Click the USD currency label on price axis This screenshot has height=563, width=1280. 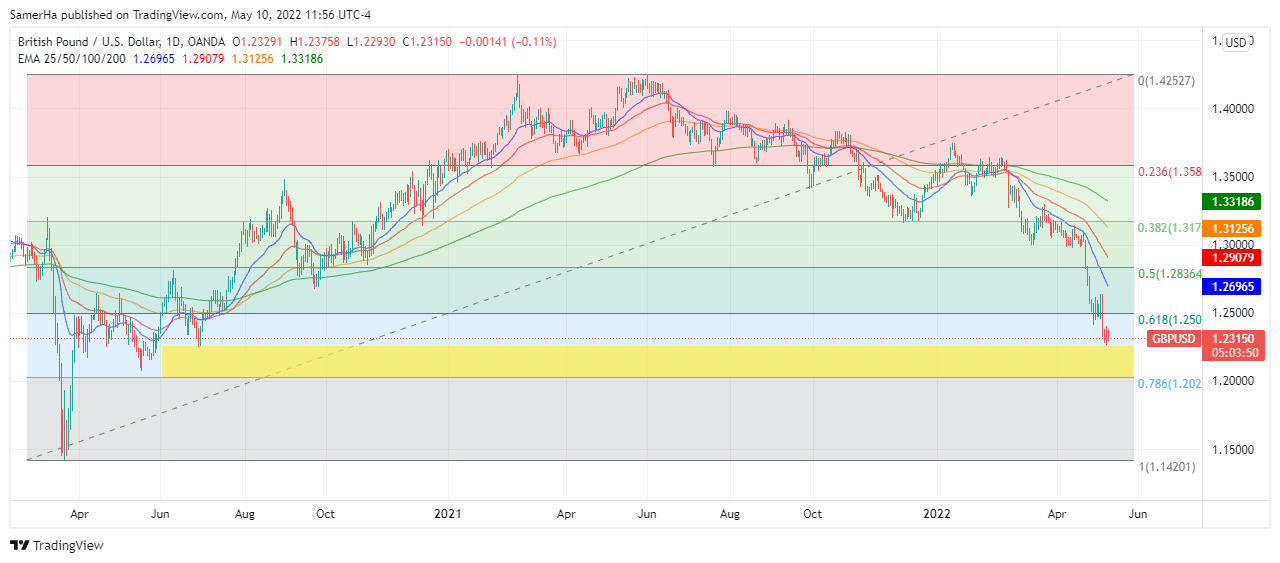point(1236,42)
